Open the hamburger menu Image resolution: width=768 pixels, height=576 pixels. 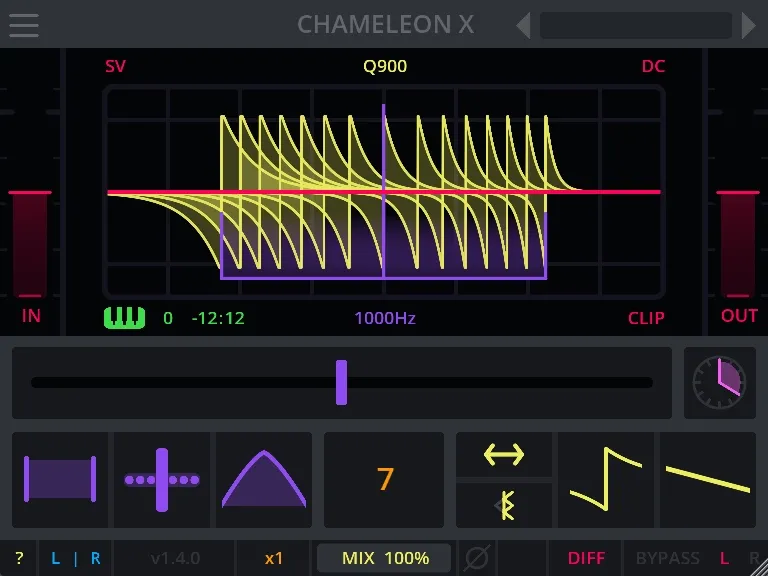pyautogui.click(x=24, y=25)
